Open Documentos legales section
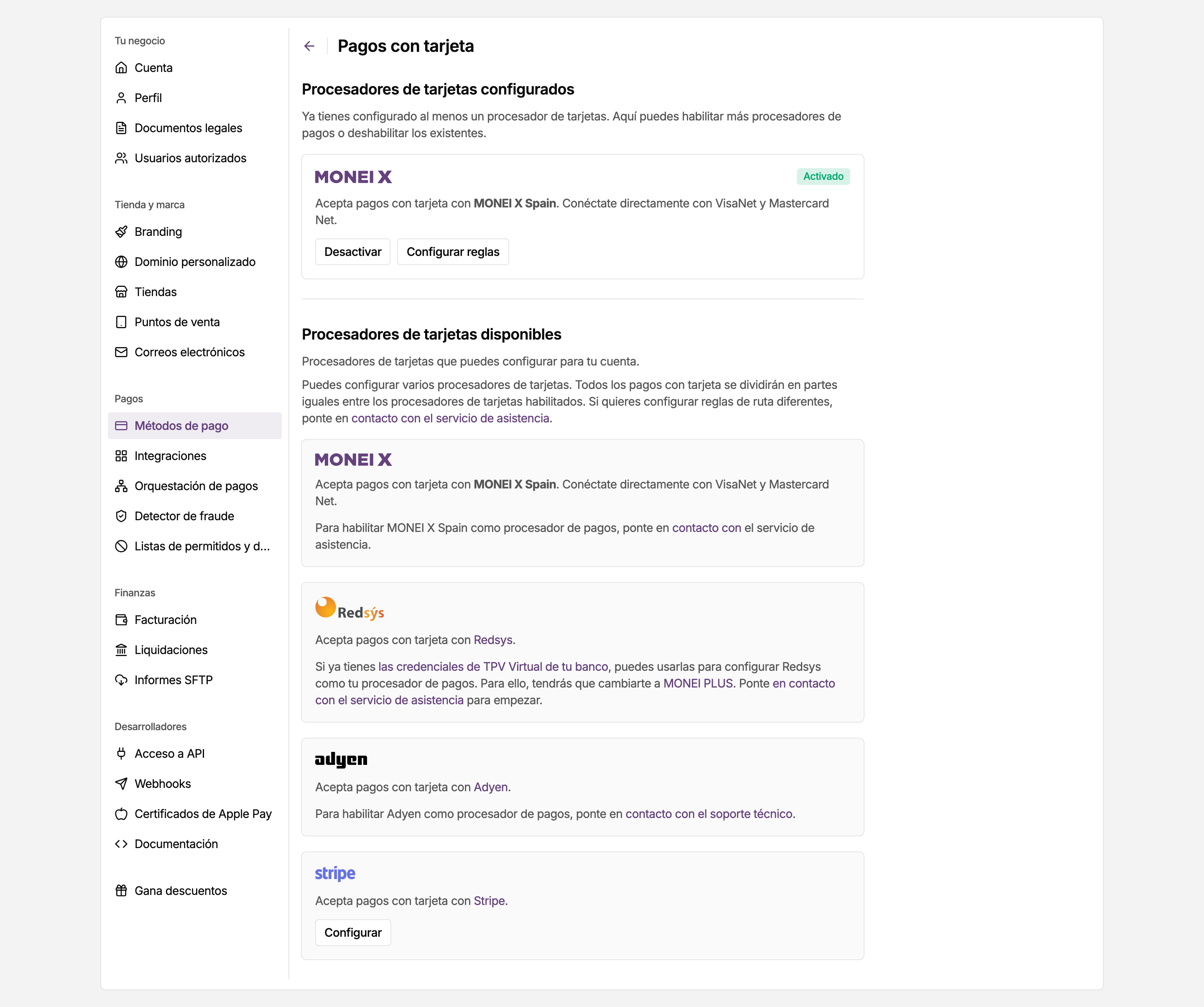The height and width of the screenshot is (1007, 1204). tap(194, 128)
